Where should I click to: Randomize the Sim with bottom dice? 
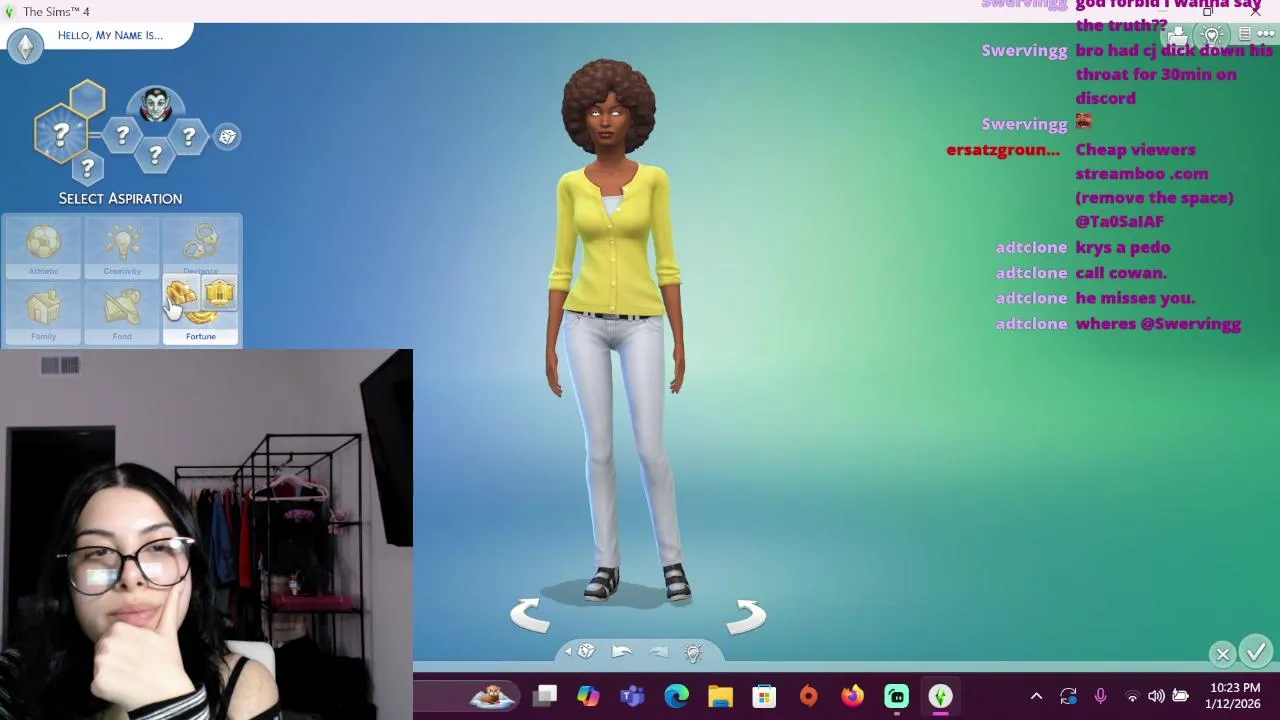pos(586,652)
